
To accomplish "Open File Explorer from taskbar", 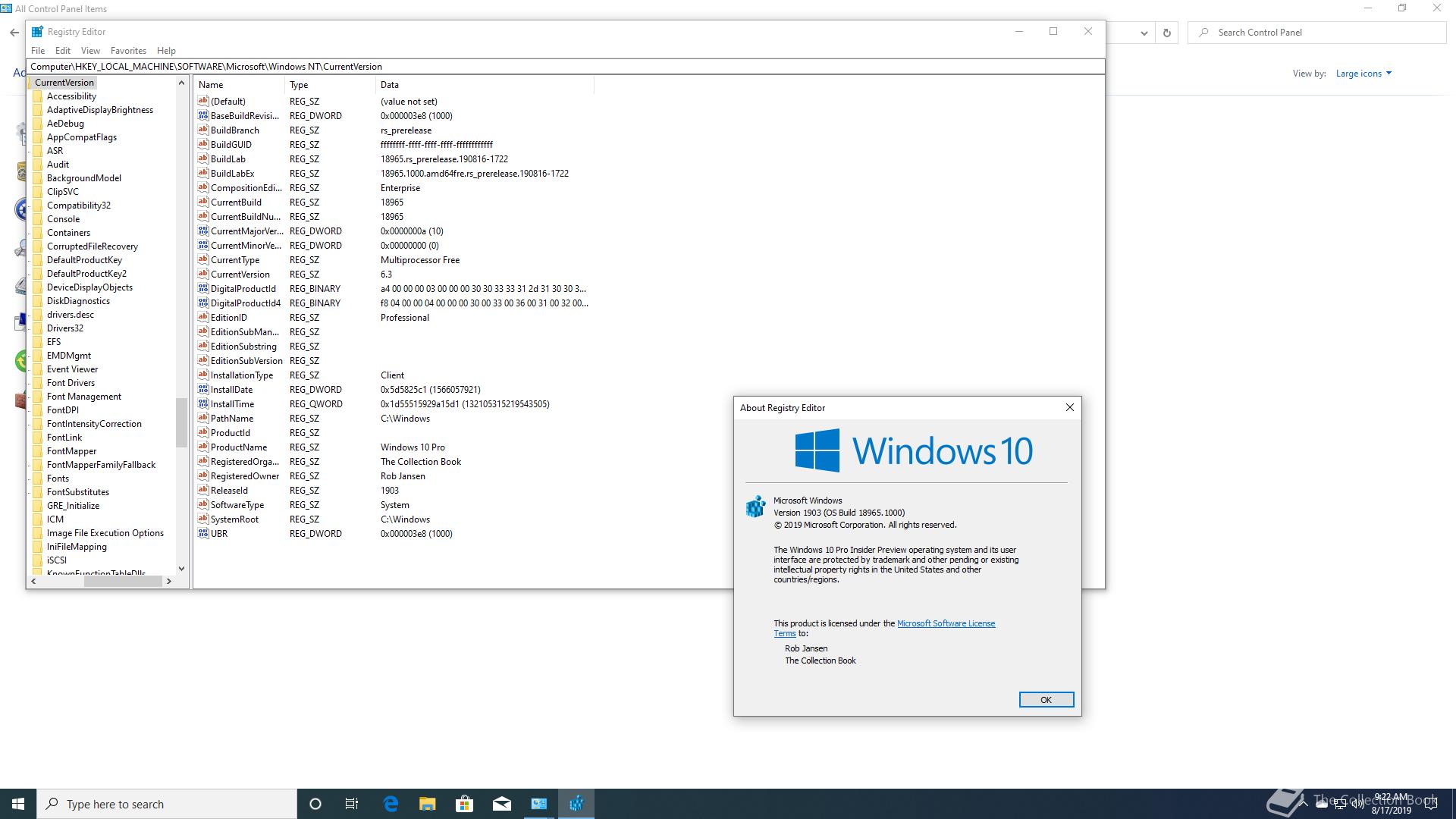I will click(428, 804).
